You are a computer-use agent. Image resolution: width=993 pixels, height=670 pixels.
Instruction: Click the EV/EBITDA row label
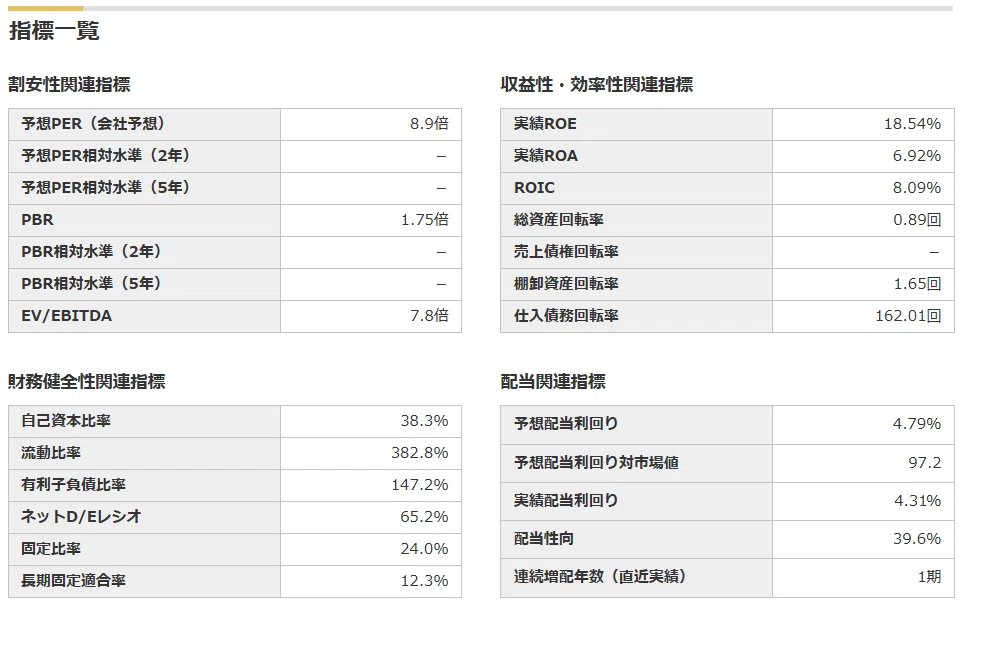click(66, 315)
